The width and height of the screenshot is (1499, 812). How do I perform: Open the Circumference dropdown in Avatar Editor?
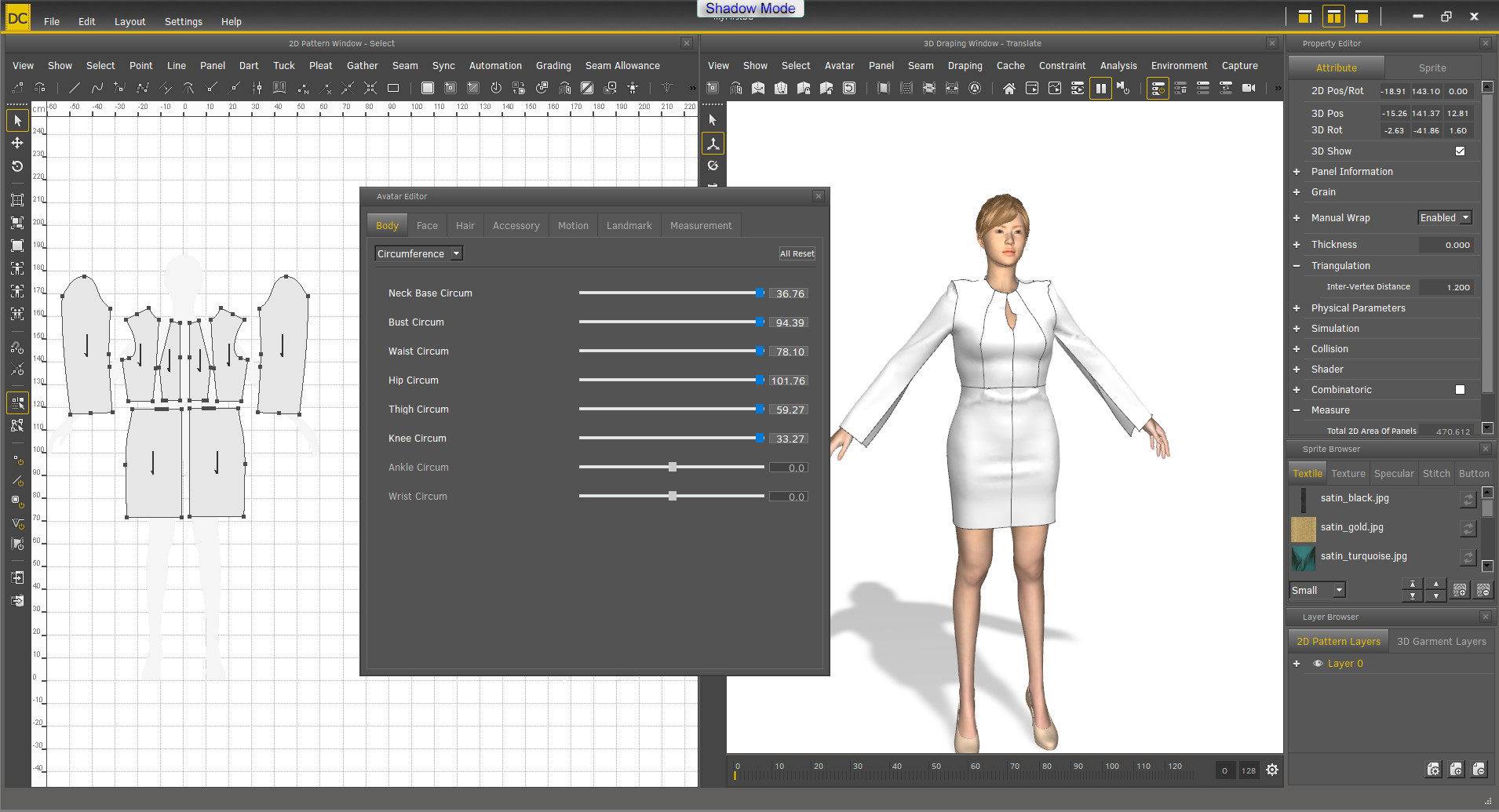point(418,253)
